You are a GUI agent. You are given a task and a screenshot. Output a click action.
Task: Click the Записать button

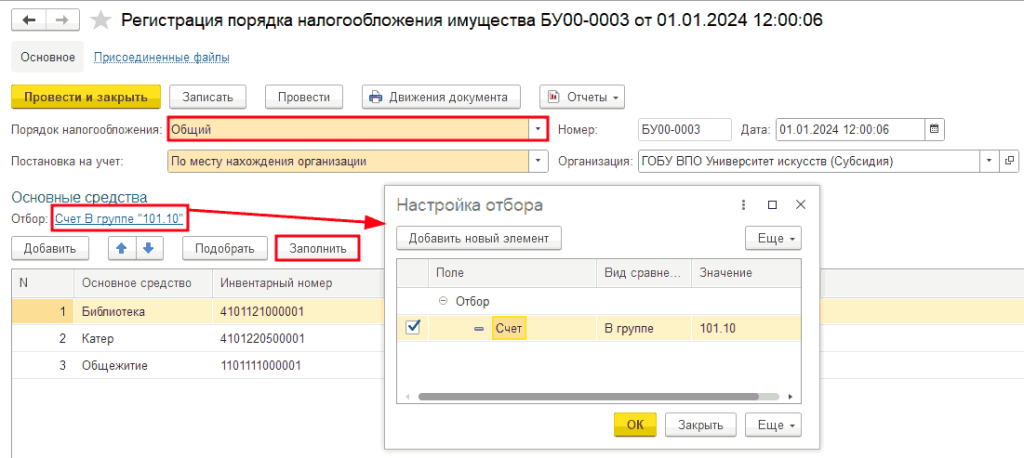pos(208,97)
